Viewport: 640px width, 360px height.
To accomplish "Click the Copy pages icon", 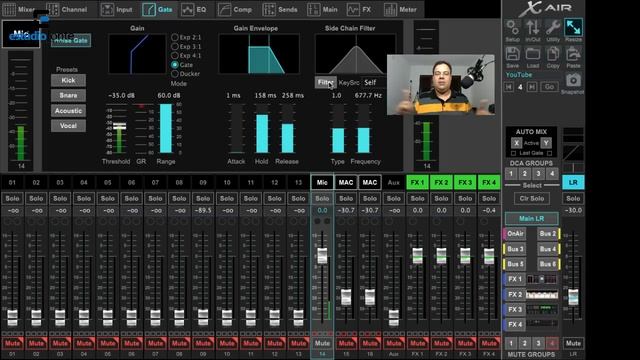I will (x=553, y=54).
